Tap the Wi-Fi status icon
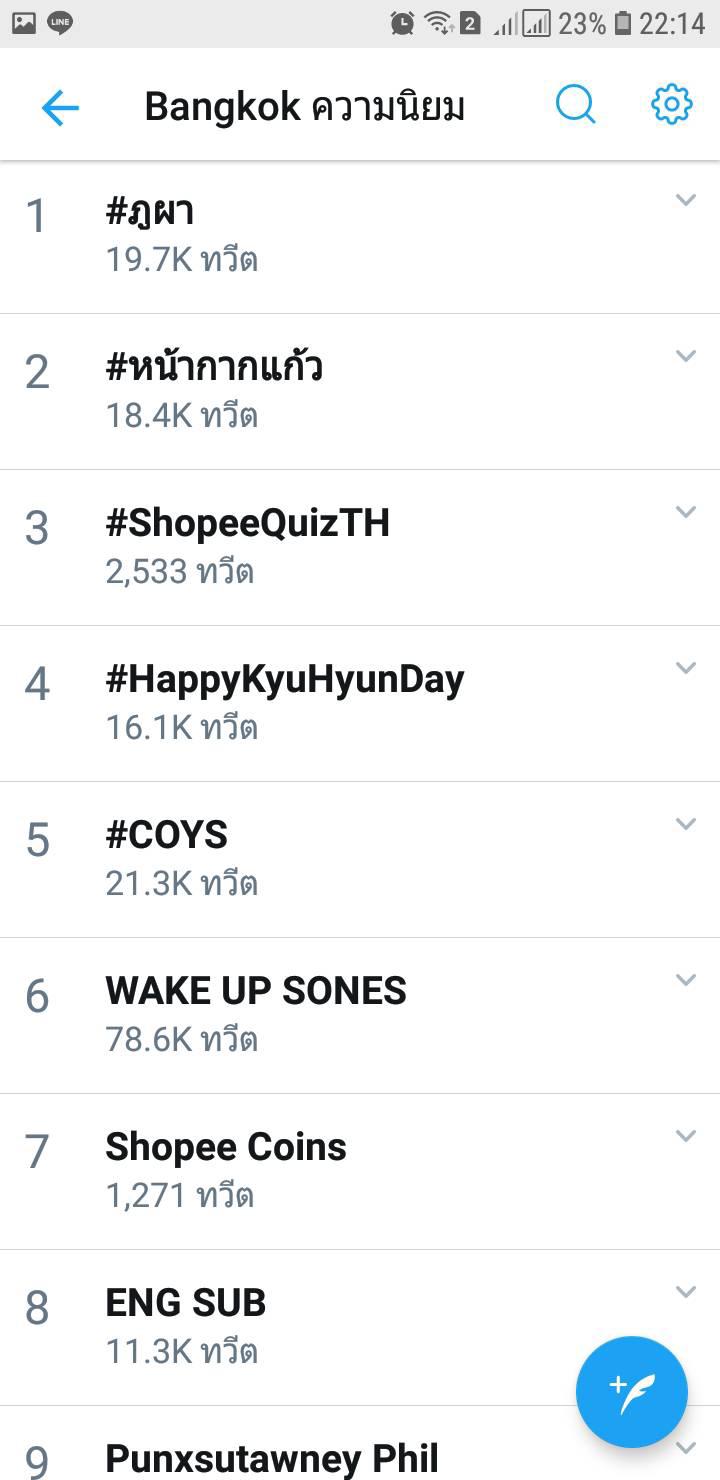Image resolution: width=720 pixels, height=1480 pixels. point(437,22)
